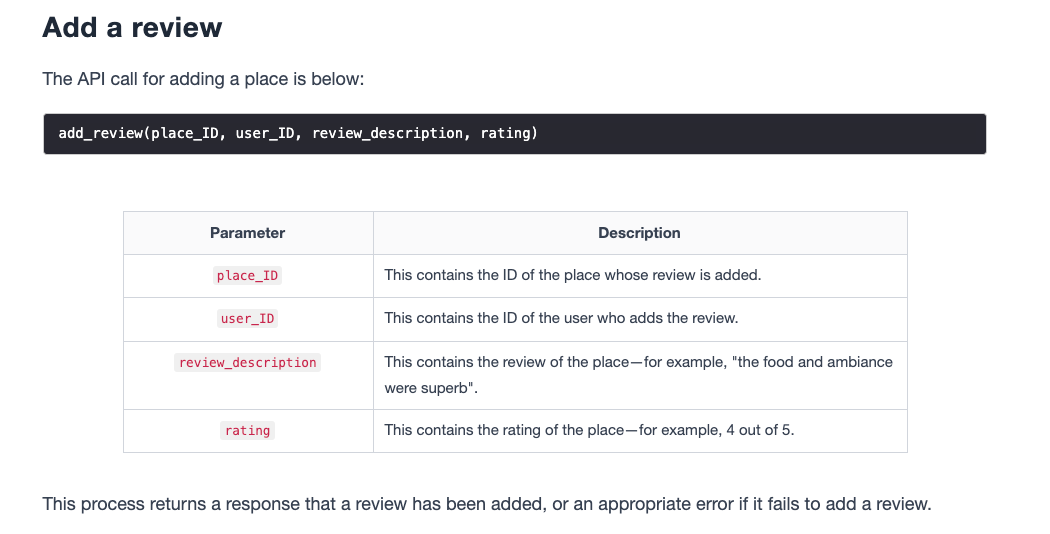Image resolution: width=1050 pixels, height=534 pixels.
Task: Click the paragraph about returned response
Action: tap(487, 504)
